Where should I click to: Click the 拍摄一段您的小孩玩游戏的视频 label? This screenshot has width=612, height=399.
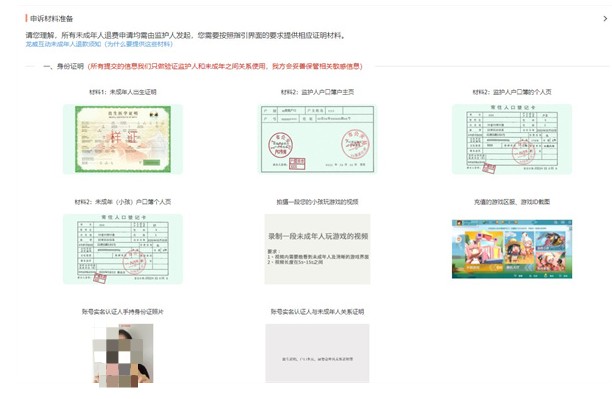coord(317,202)
